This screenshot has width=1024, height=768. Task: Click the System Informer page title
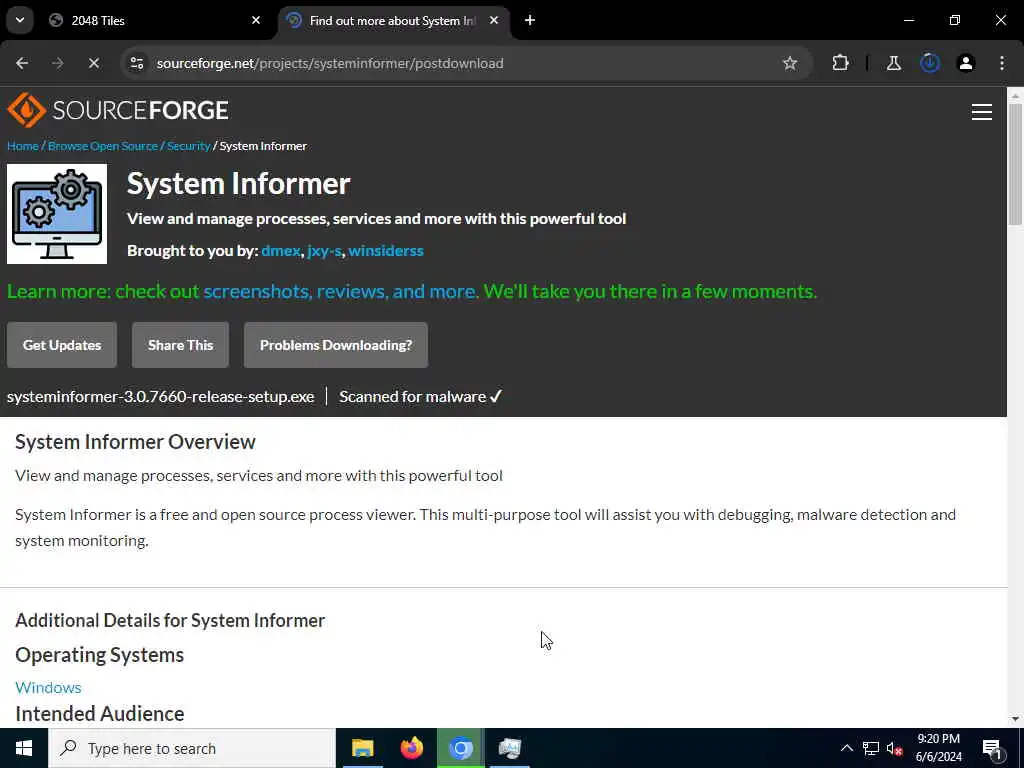[x=238, y=184]
